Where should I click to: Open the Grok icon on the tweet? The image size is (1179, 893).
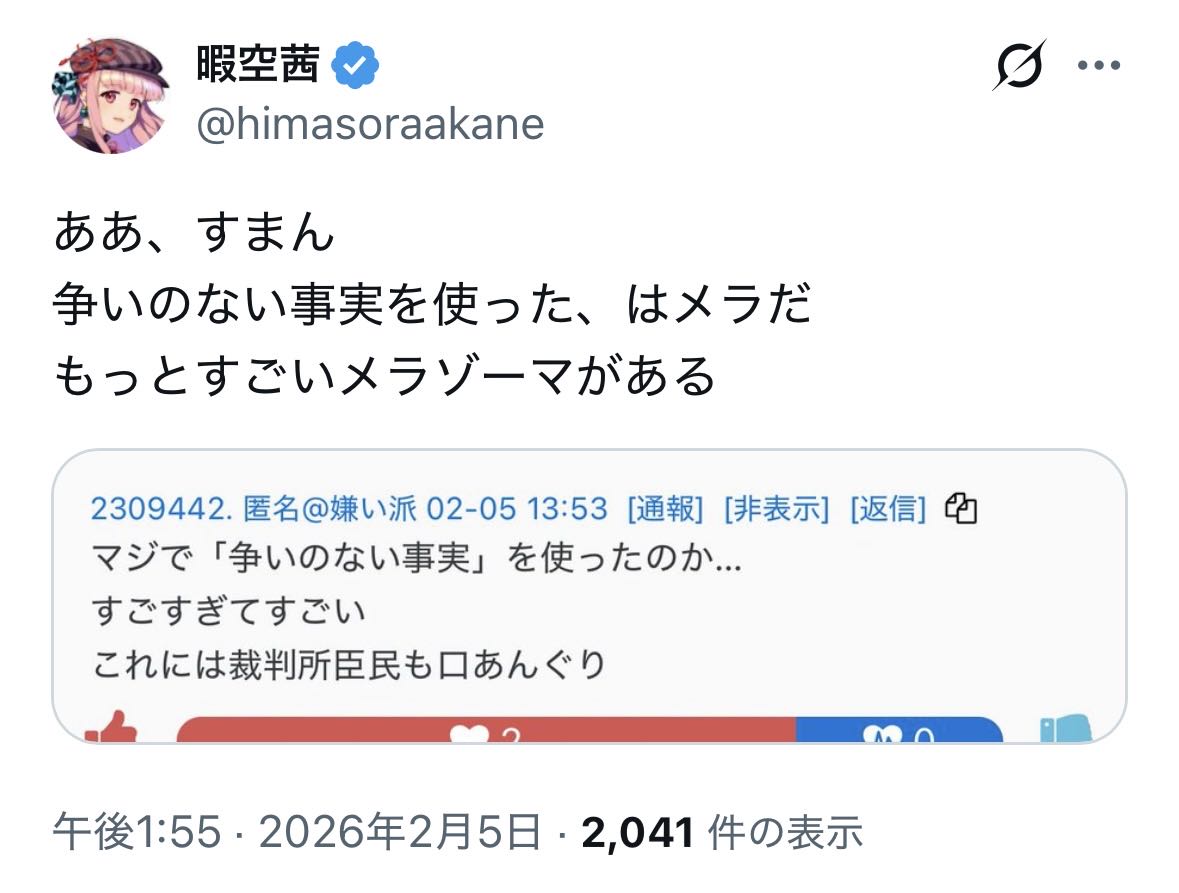pyautogui.click(x=1019, y=65)
